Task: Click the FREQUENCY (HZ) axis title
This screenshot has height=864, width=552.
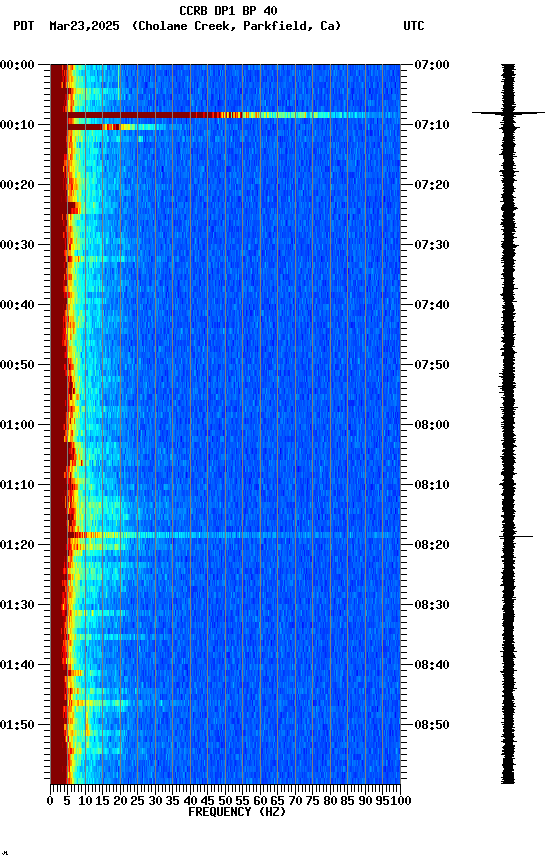Action: 237,813
